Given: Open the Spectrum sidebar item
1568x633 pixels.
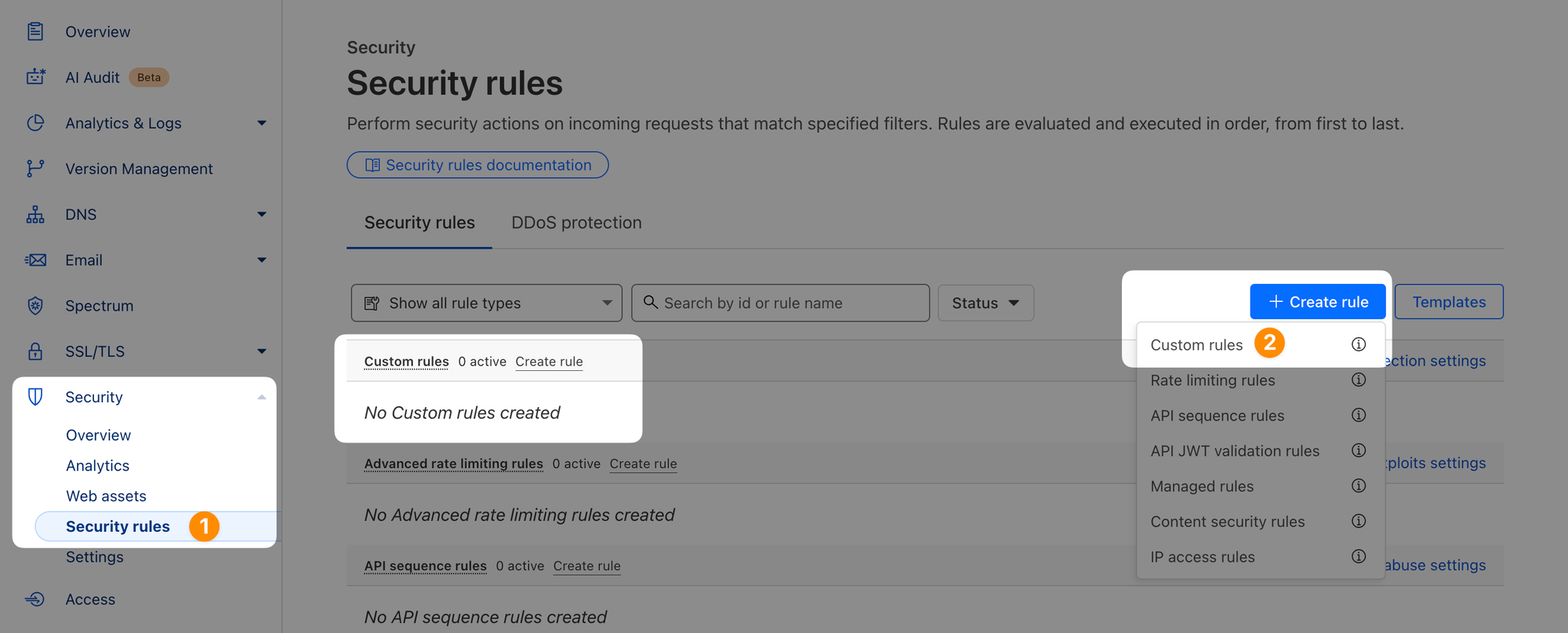Looking at the screenshot, I should [x=99, y=306].
